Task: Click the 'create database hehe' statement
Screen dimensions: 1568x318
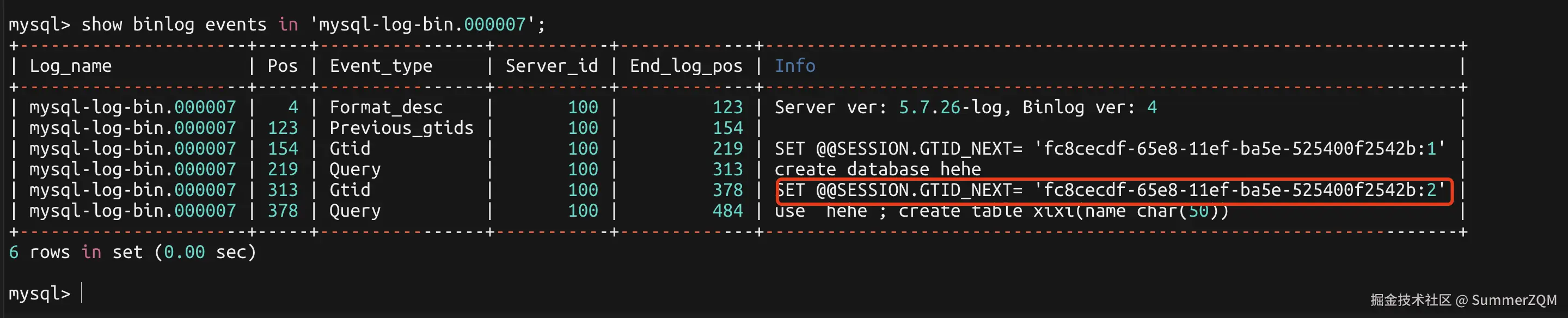Action: pos(877,169)
